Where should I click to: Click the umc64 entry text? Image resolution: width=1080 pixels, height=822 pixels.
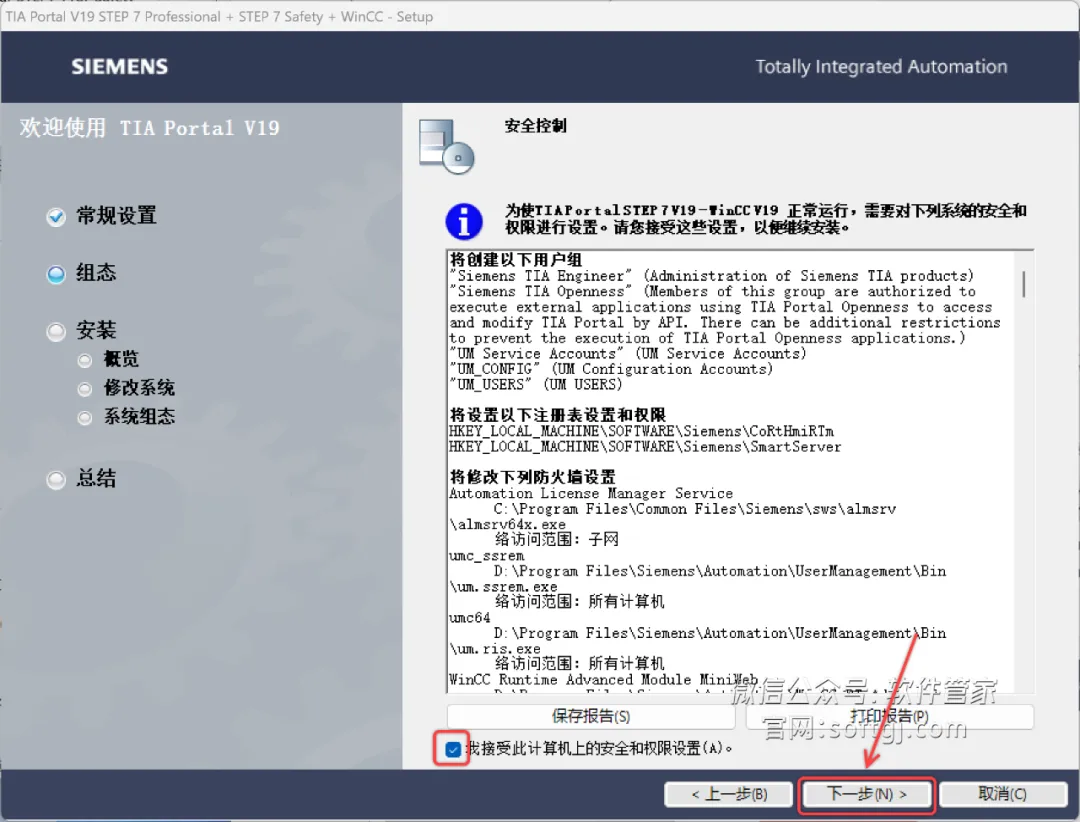point(470,618)
